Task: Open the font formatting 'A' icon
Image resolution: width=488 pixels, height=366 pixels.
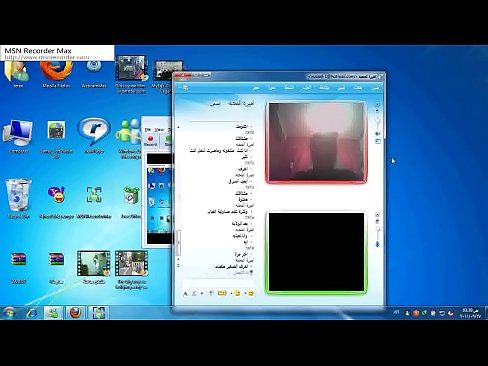Action: 185,293
